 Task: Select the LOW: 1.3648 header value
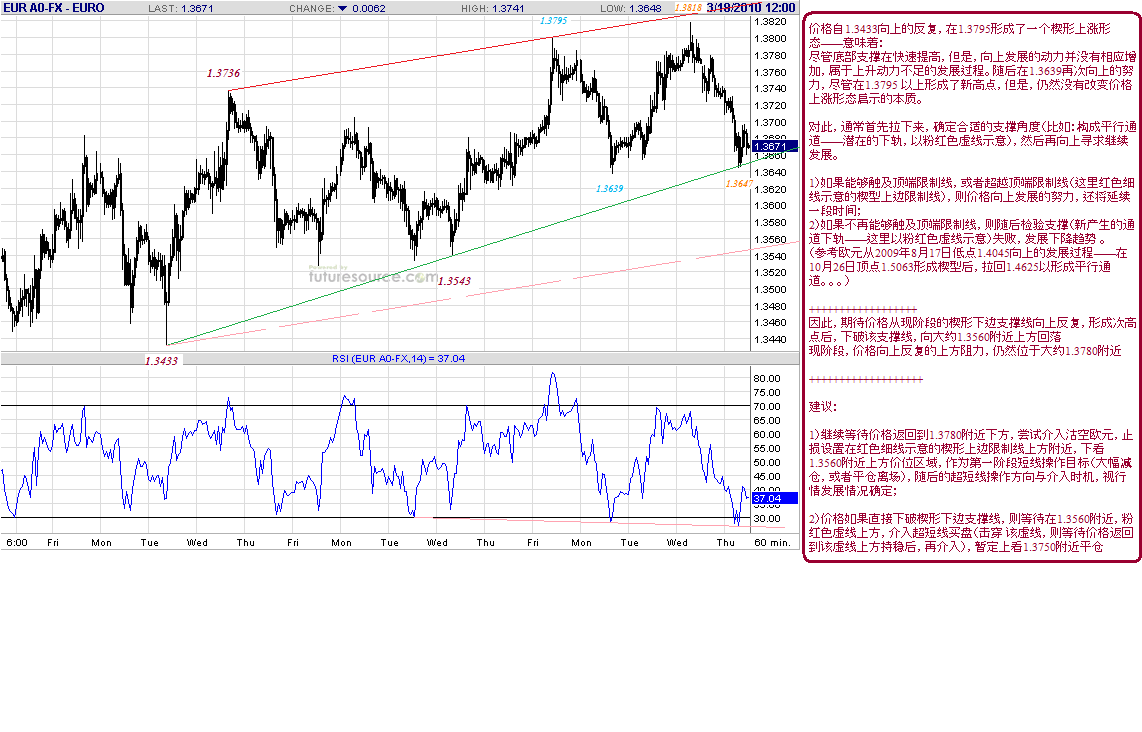tap(631, 9)
